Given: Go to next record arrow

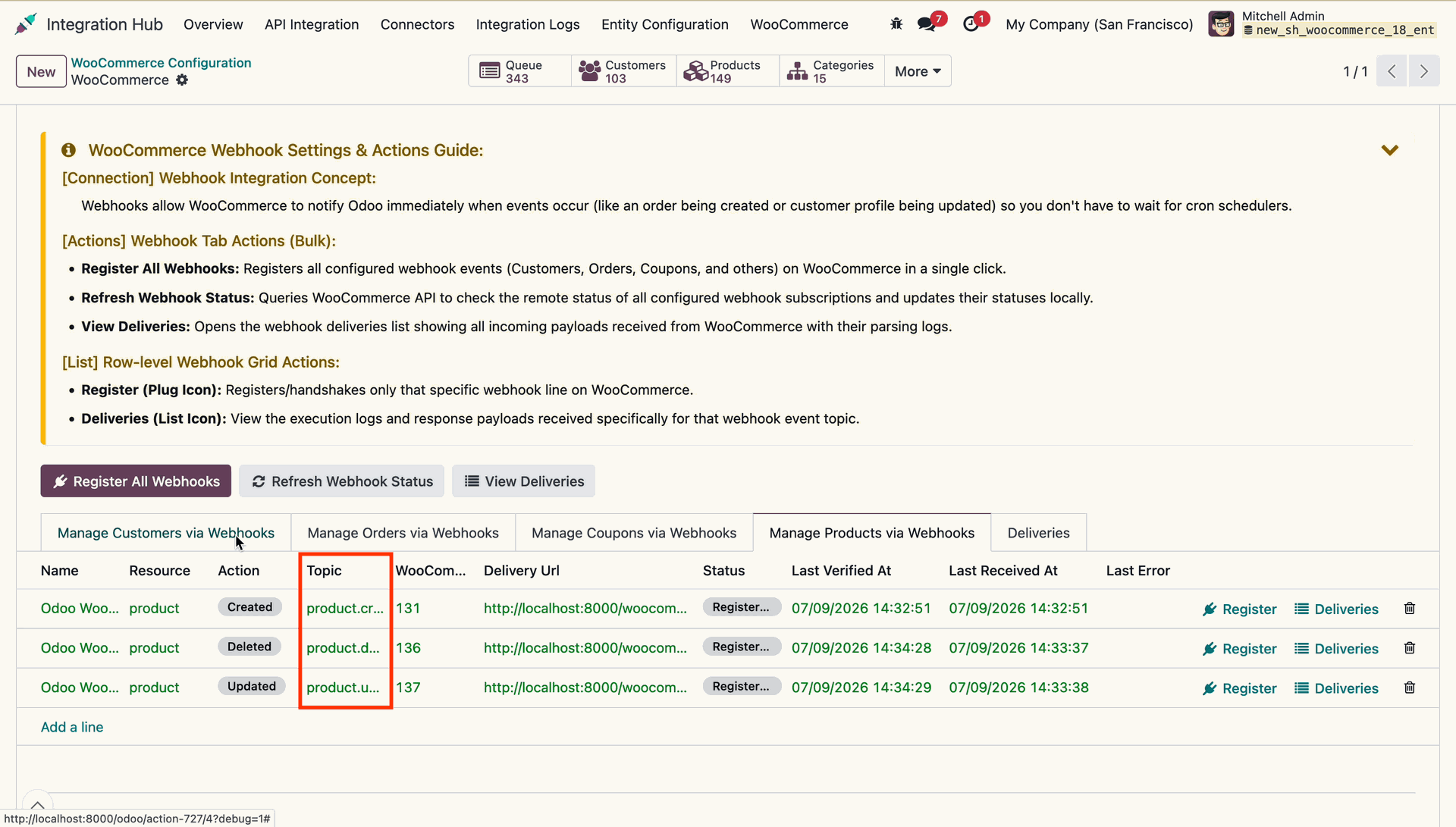Looking at the screenshot, I should tap(1424, 71).
